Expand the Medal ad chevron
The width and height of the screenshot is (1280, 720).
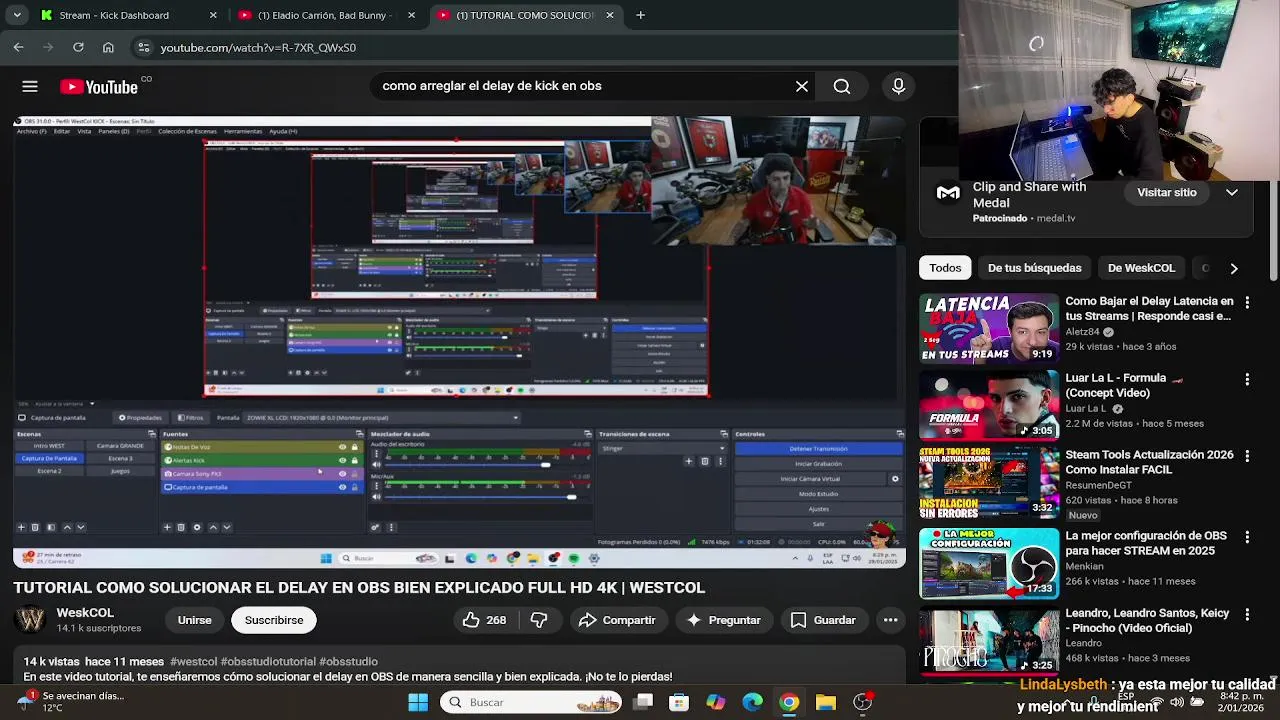pos(1232,193)
